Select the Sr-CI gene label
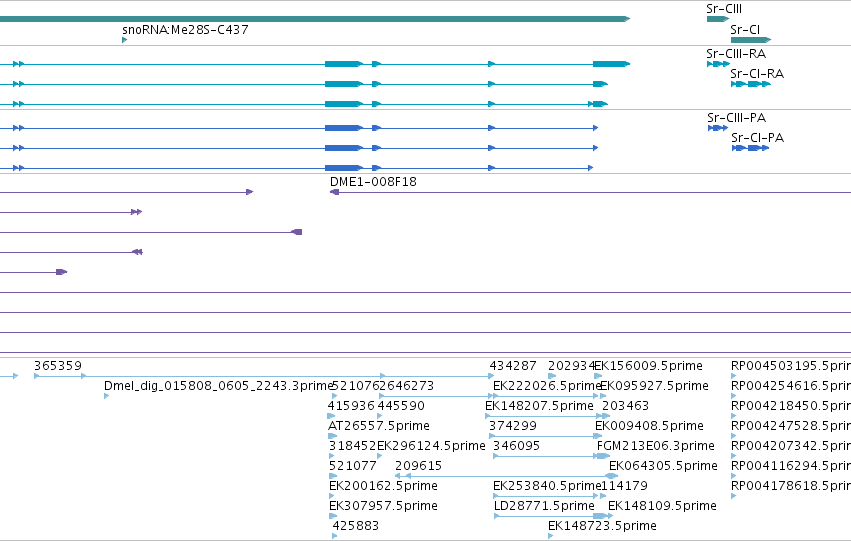The width and height of the screenshot is (851, 541). pos(745,29)
